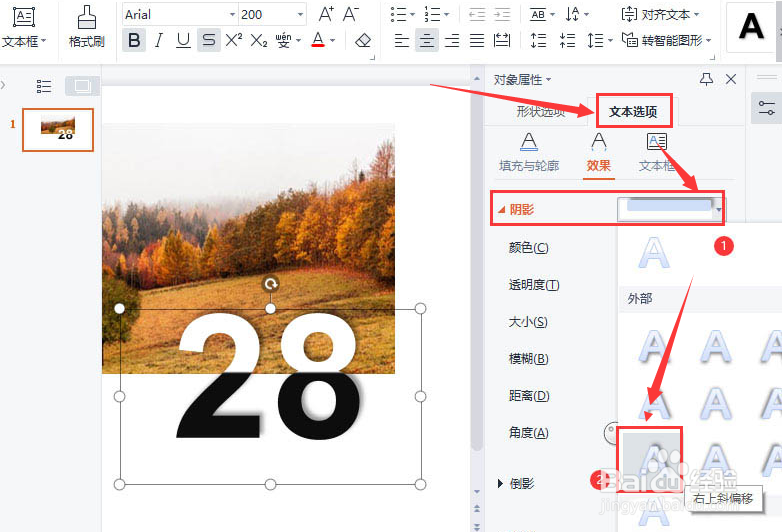Image resolution: width=782 pixels, height=532 pixels.
Task: Click the rotate handle above the text box
Action: coord(270,284)
